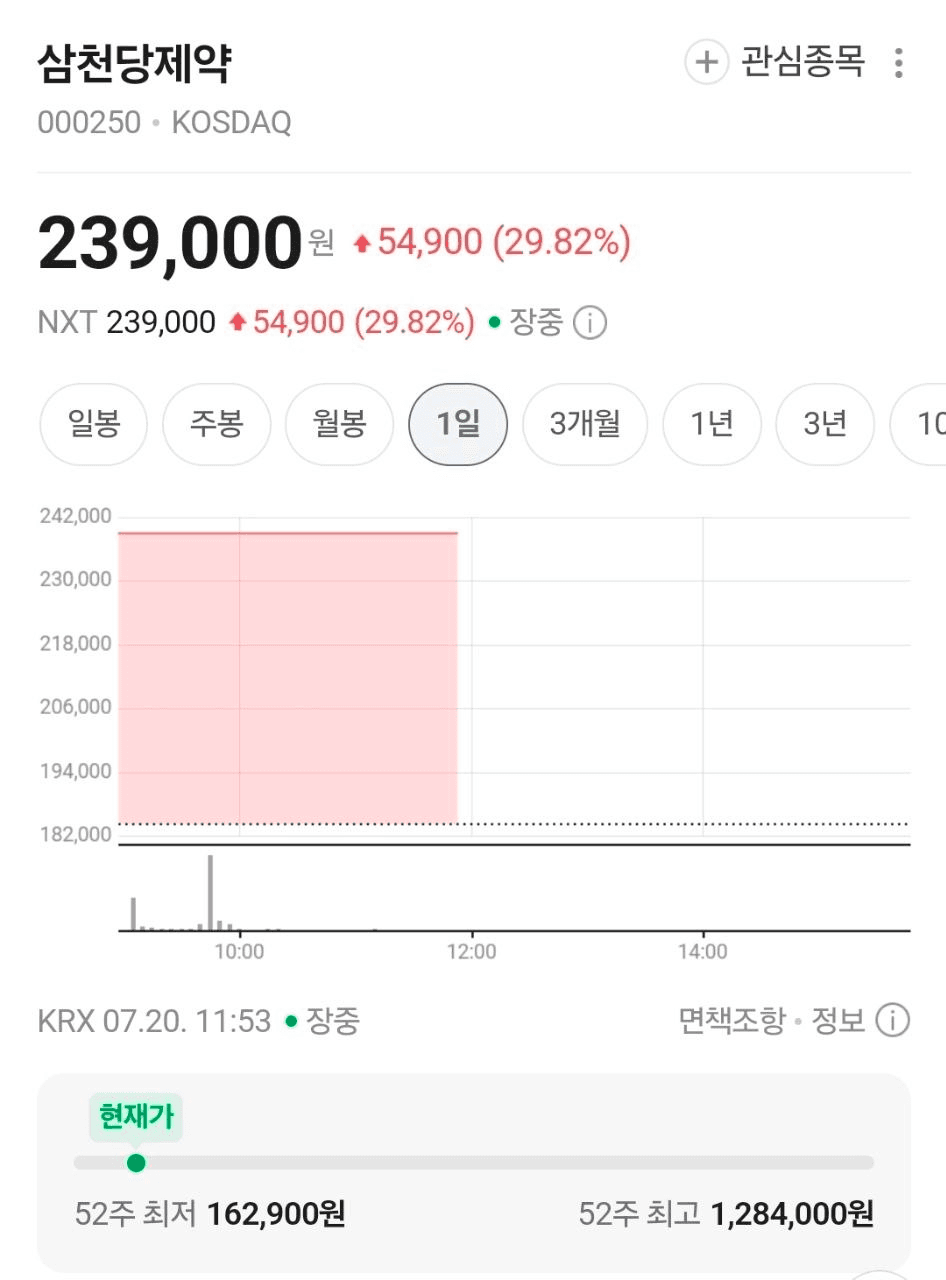Open the 면책조항 link
This screenshot has width=946, height=1280.
(x=732, y=1021)
